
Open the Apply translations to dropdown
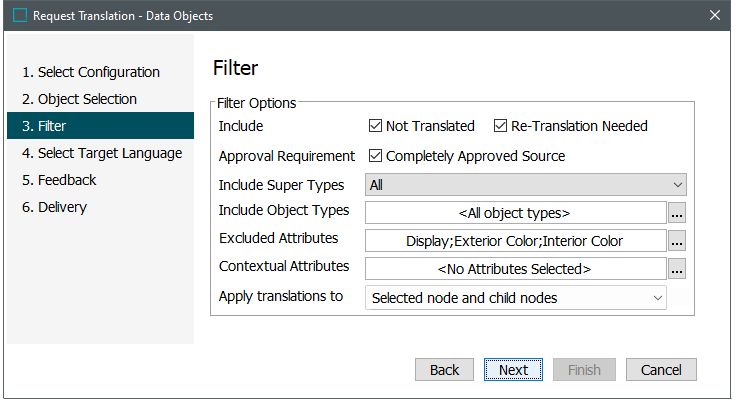516,298
